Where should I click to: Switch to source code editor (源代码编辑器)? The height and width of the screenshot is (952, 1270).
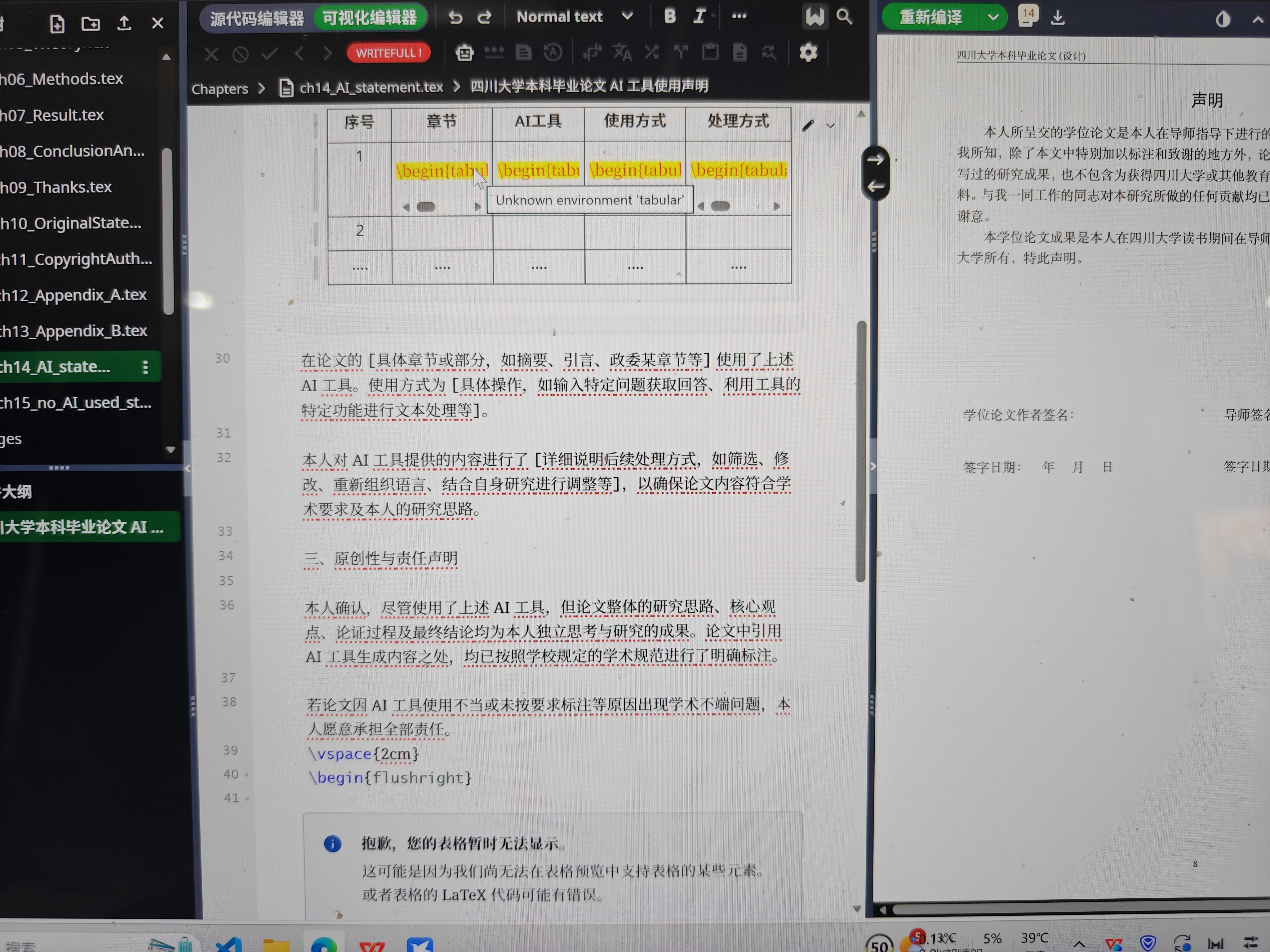[x=257, y=18]
